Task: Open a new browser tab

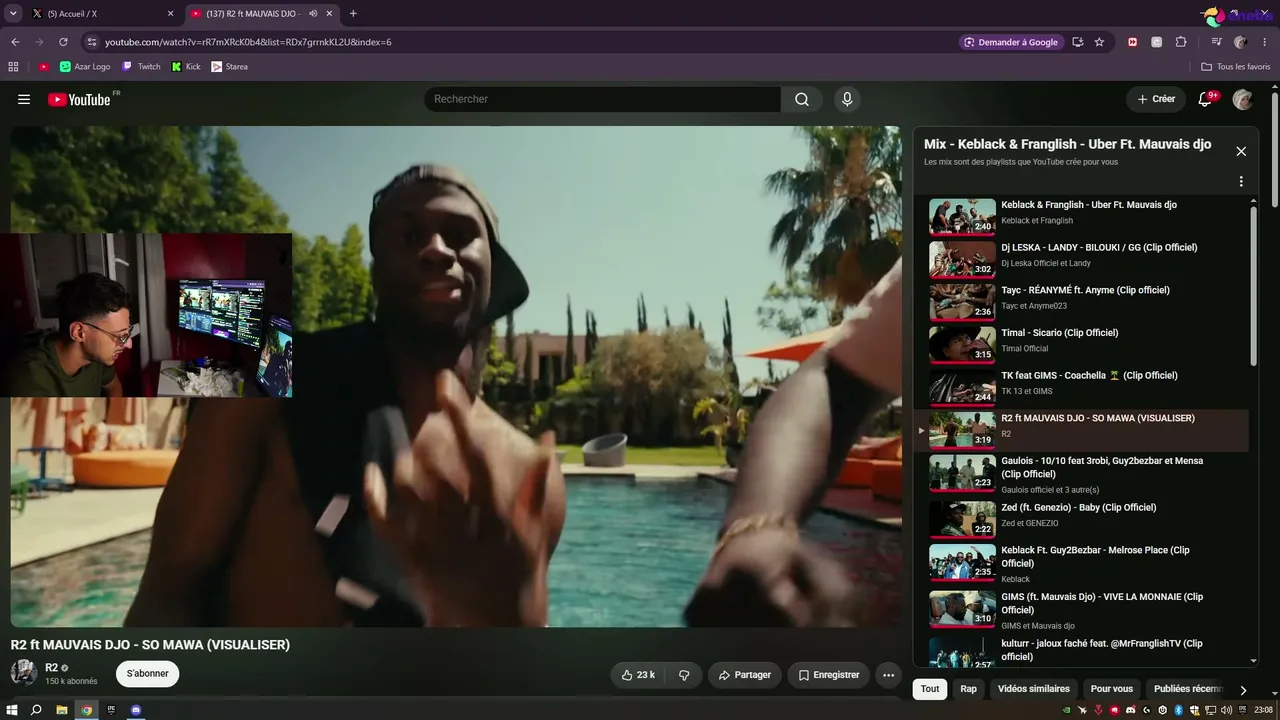Action: (353, 14)
